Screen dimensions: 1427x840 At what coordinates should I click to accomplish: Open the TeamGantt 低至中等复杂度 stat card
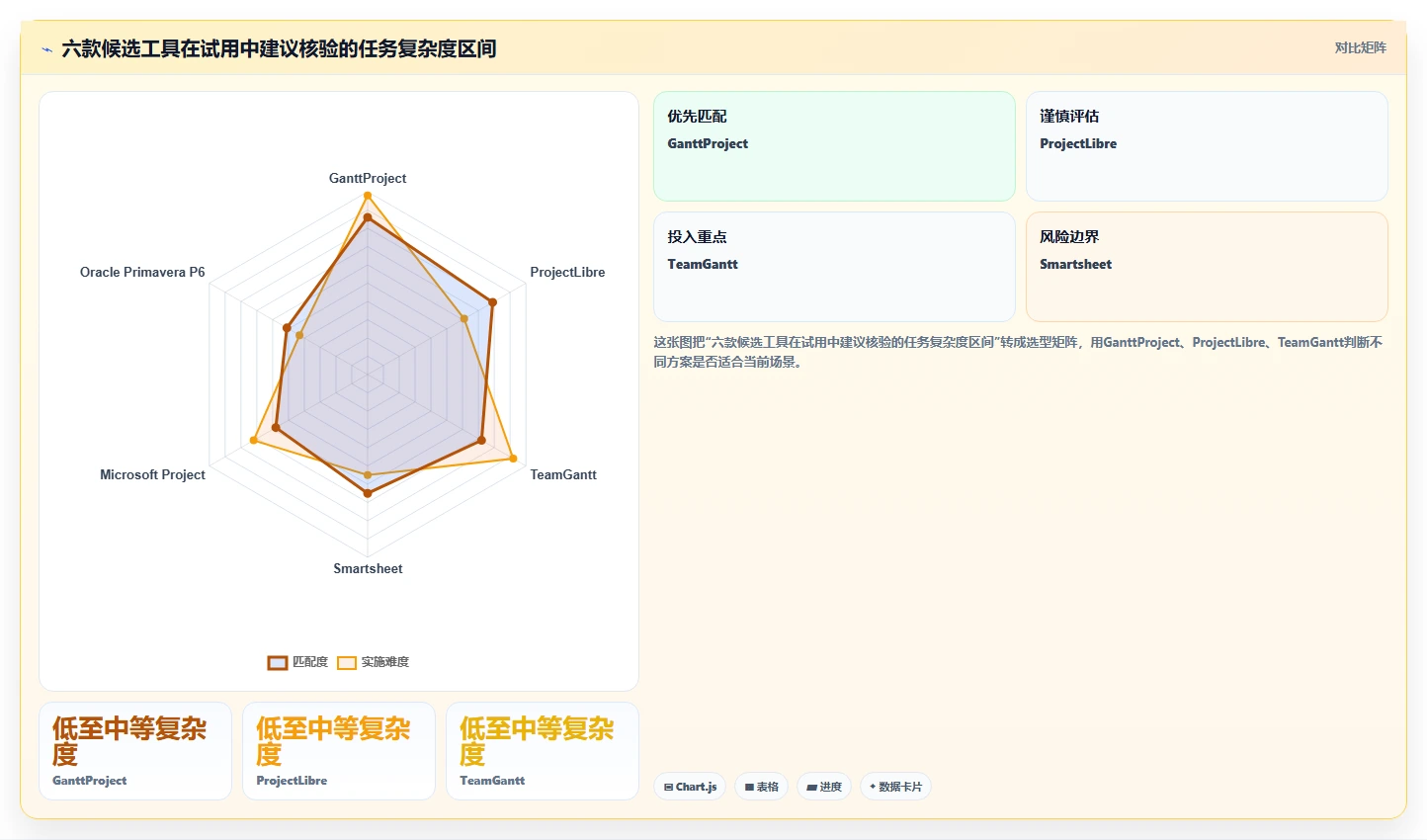543,751
